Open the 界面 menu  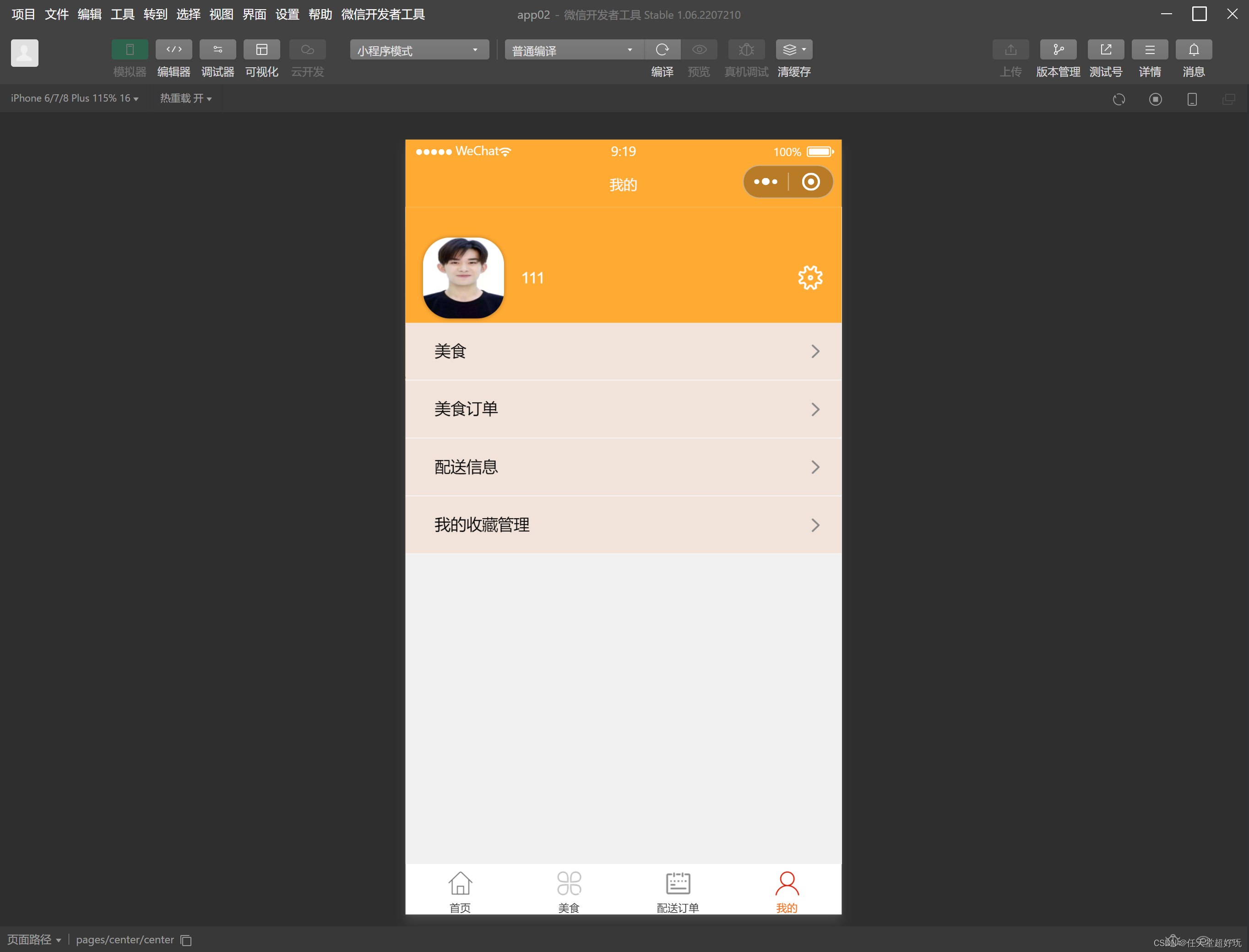[x=254, y=14]
